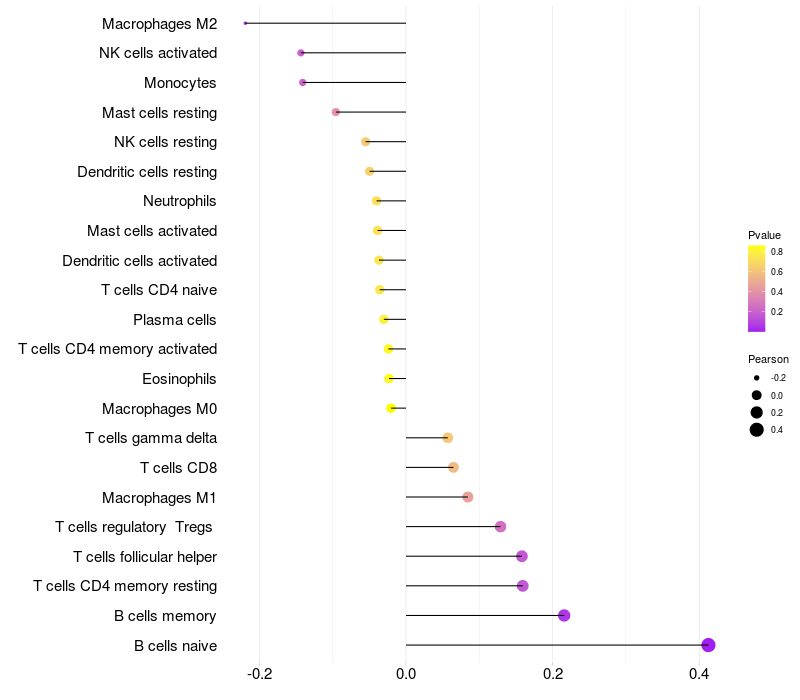Image resolution: width=800 pixels, height=700 pixels.
Task: Click the T cells regulatory Tregs dot
Action: coord(501,527)
